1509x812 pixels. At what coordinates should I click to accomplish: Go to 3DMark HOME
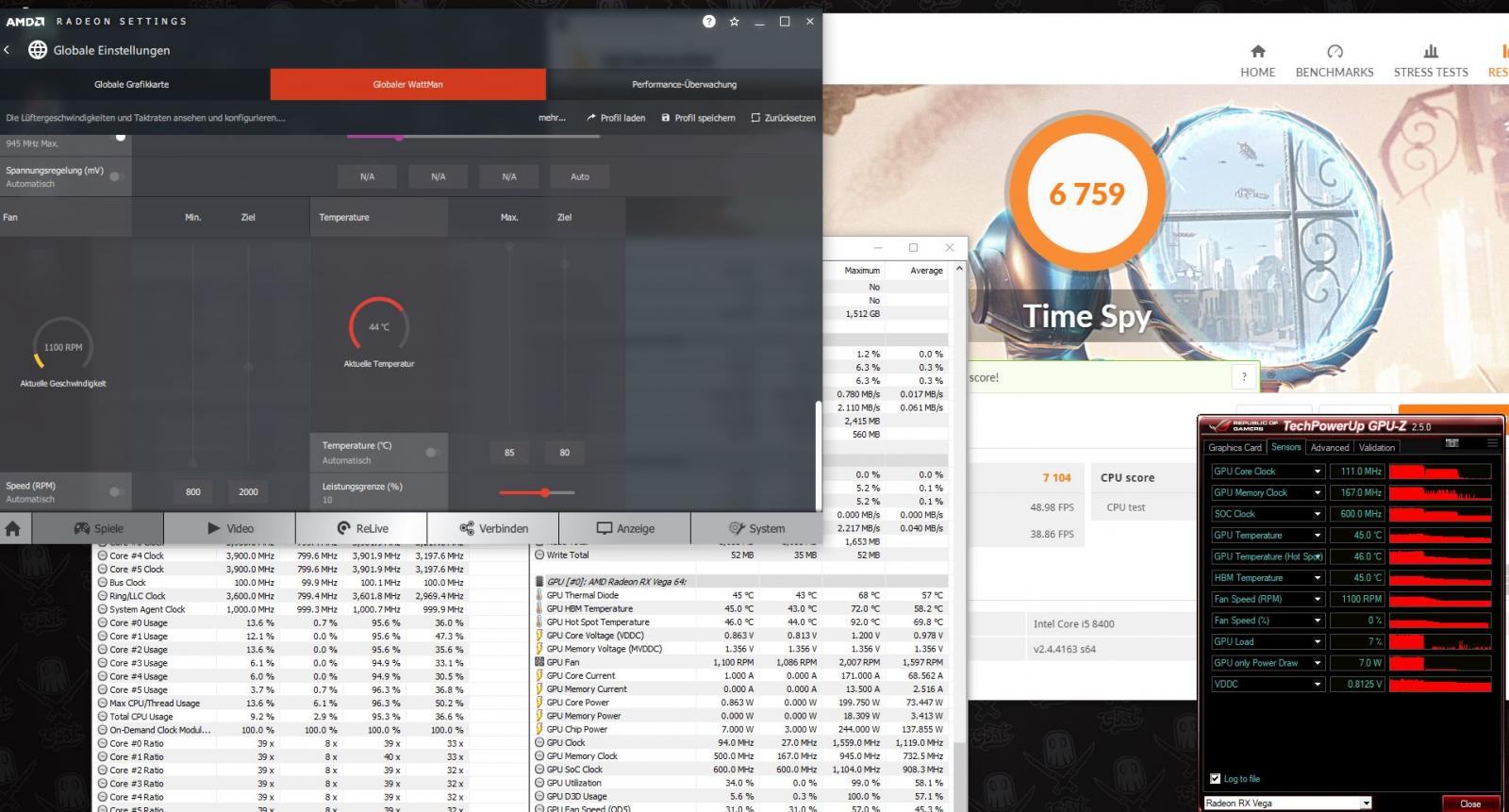tap(1257, 61)
